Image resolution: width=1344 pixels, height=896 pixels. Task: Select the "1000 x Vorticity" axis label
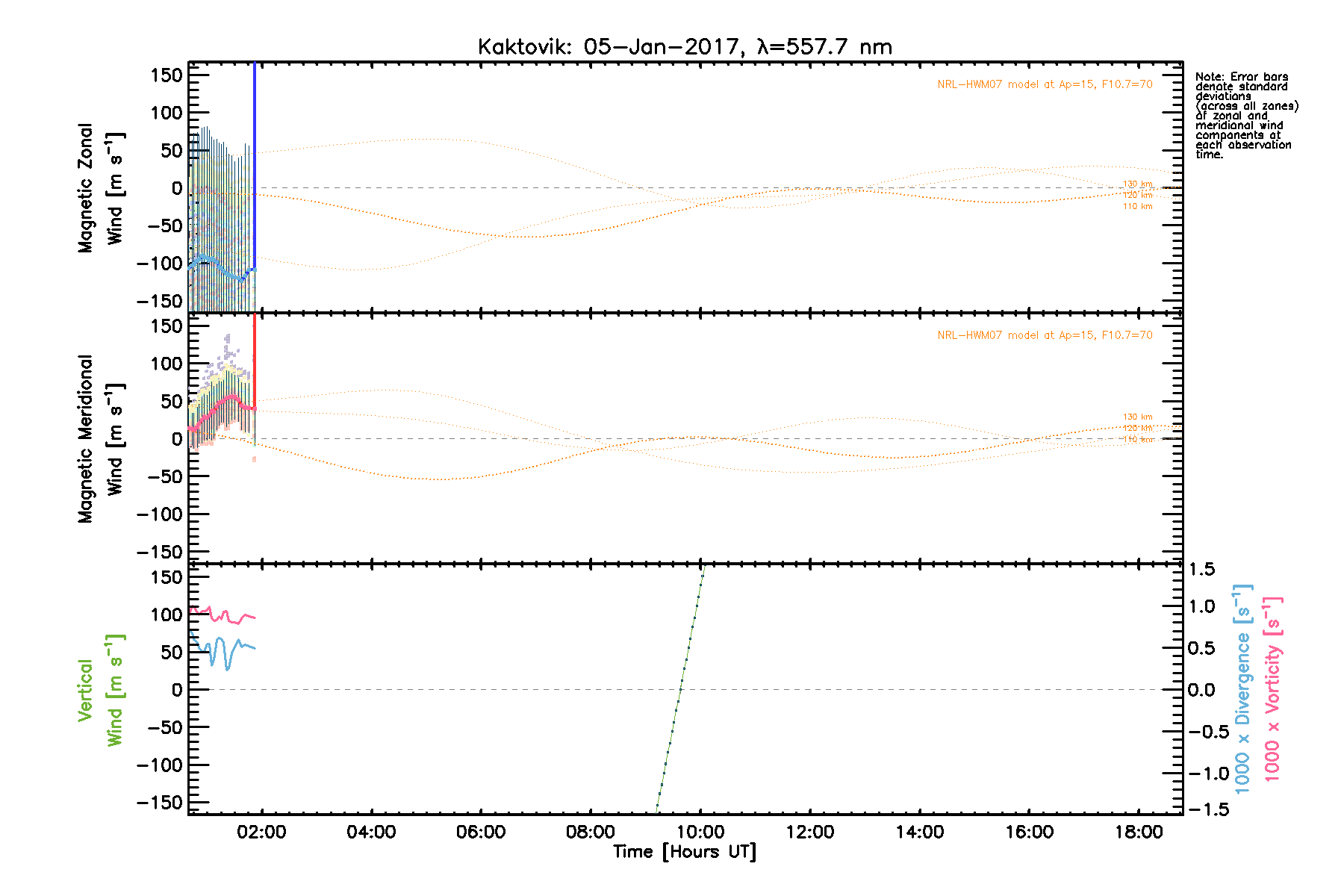click(1272, 688)
